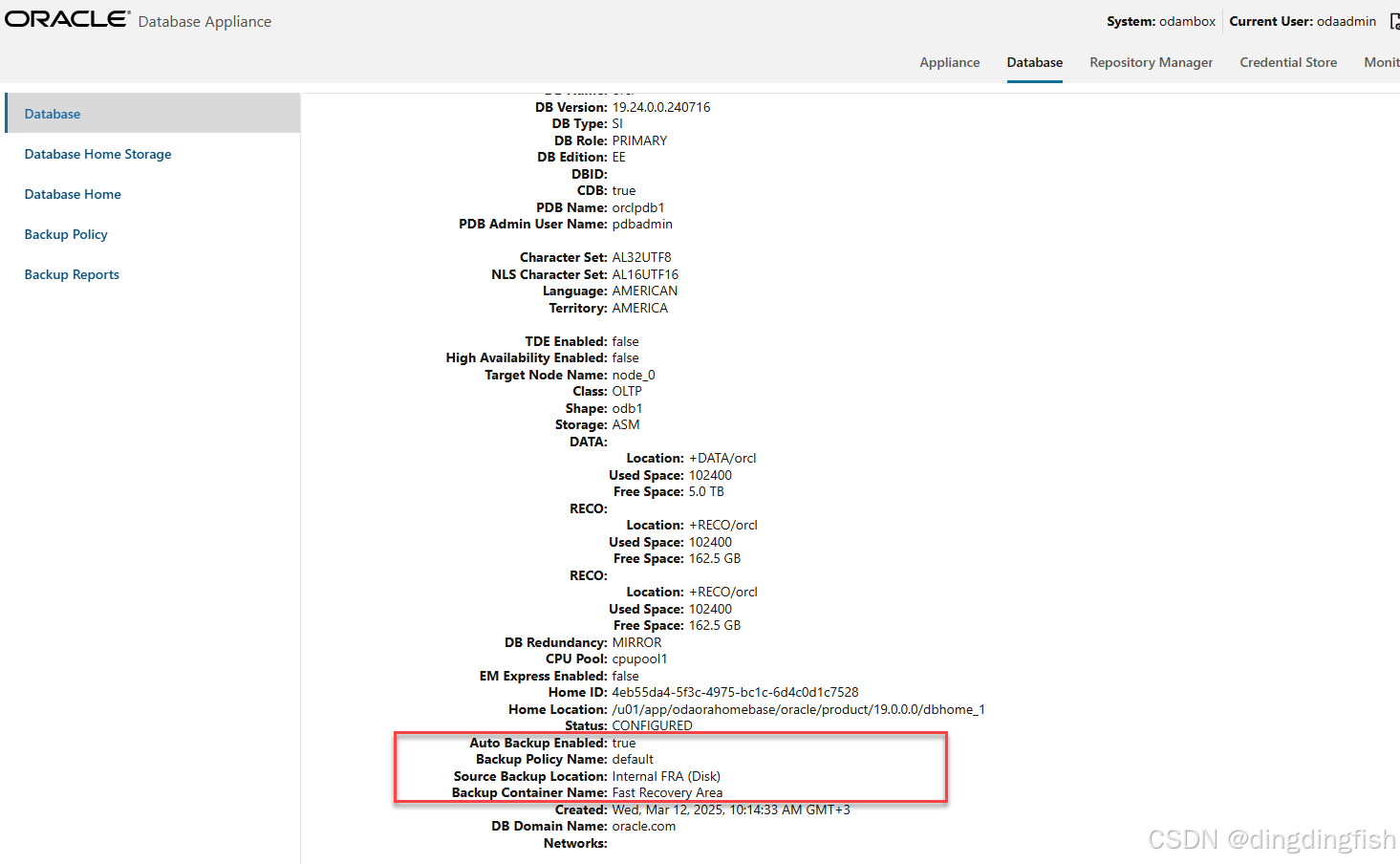Click the DBID: label
The width and height of the screenshot is (1400, 864).
(590, 174)
